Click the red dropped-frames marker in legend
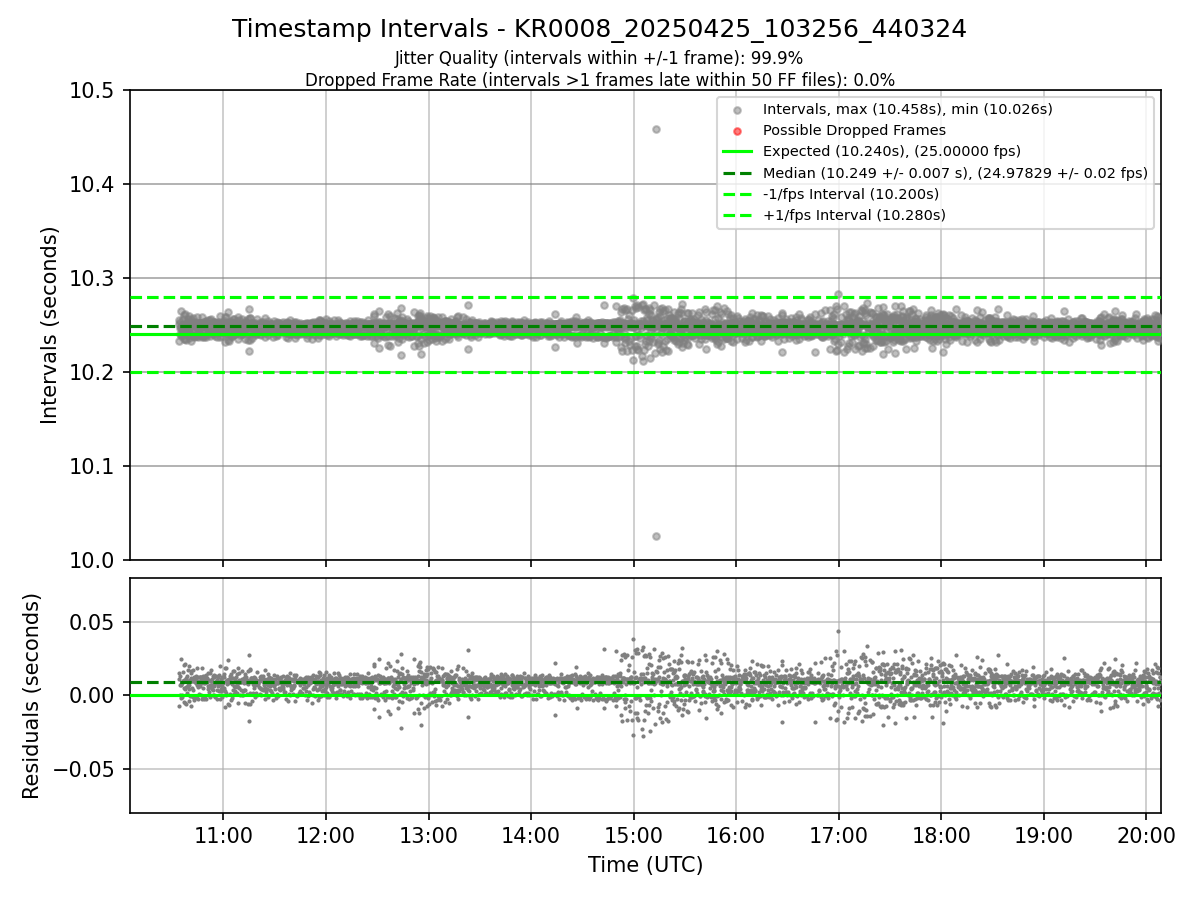Image resolution: width=1200 pixels, height=900 pixels. 737,130
